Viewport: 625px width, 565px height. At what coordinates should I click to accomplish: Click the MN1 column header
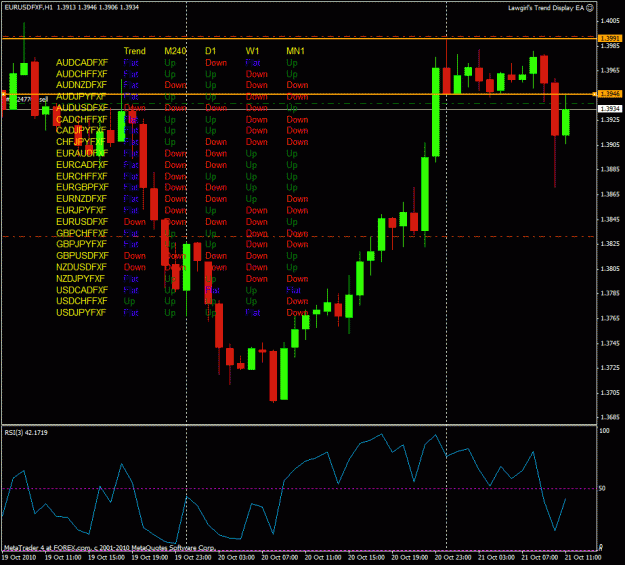(x=295, y=51)
